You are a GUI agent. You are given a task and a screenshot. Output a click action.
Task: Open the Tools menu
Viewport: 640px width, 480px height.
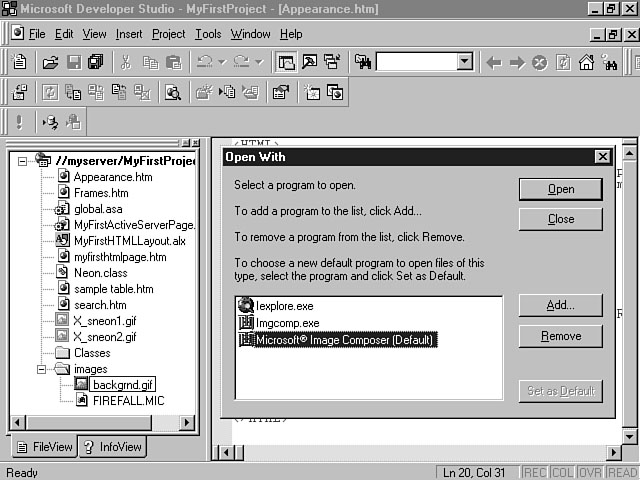point(208,34)
